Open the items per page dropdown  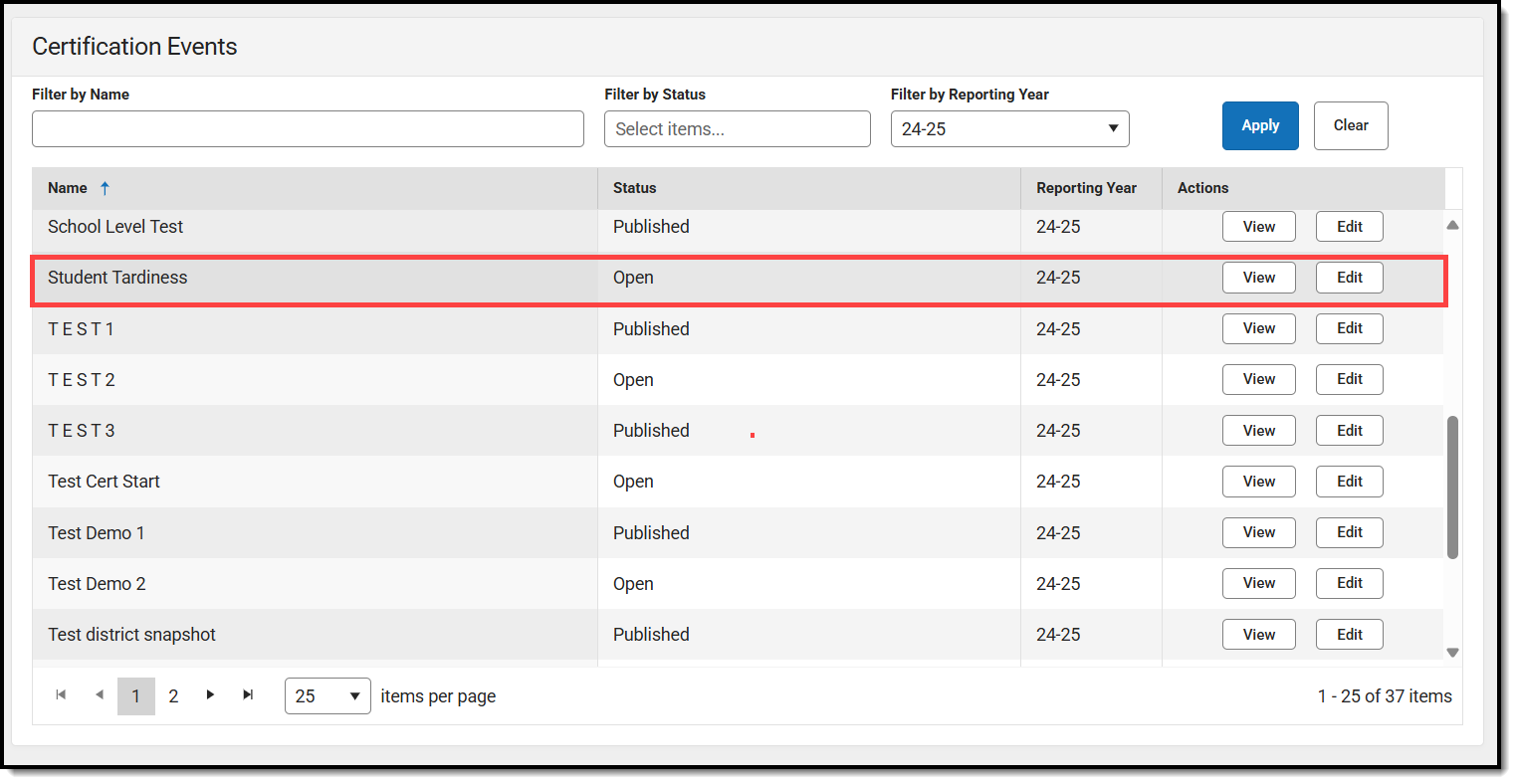pos(327,696)
